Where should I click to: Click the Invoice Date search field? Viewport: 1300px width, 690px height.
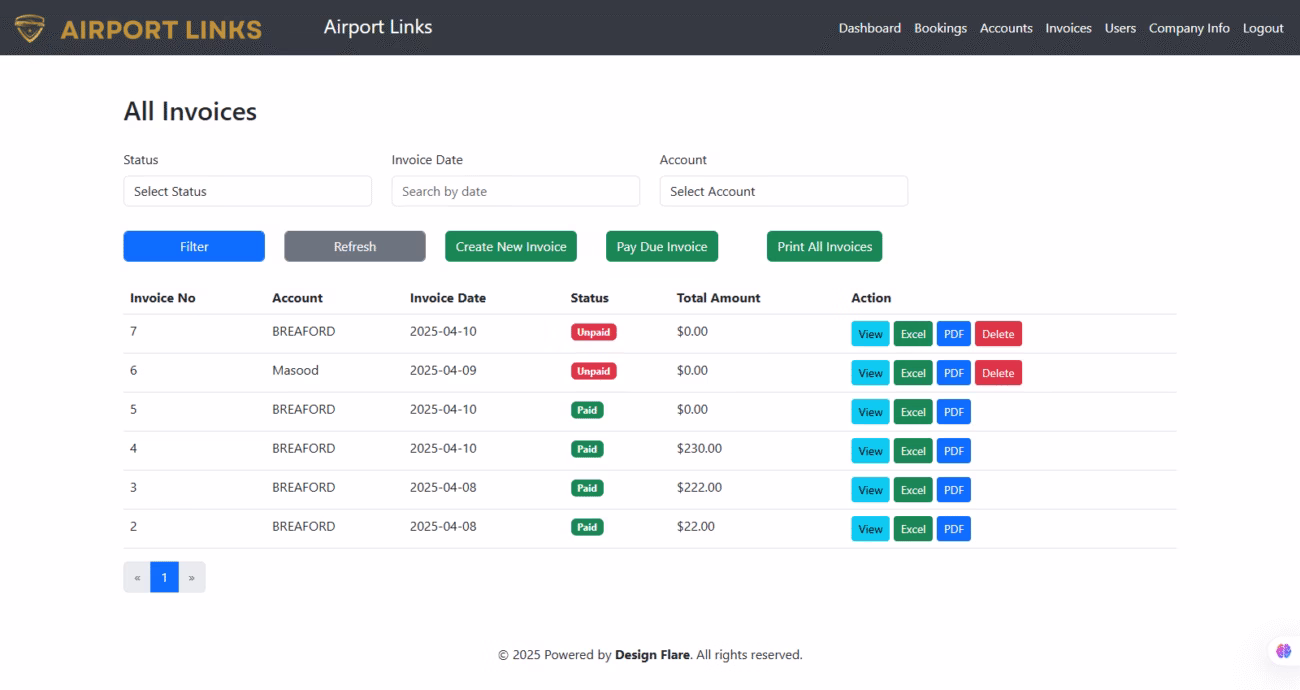[515, 191]
